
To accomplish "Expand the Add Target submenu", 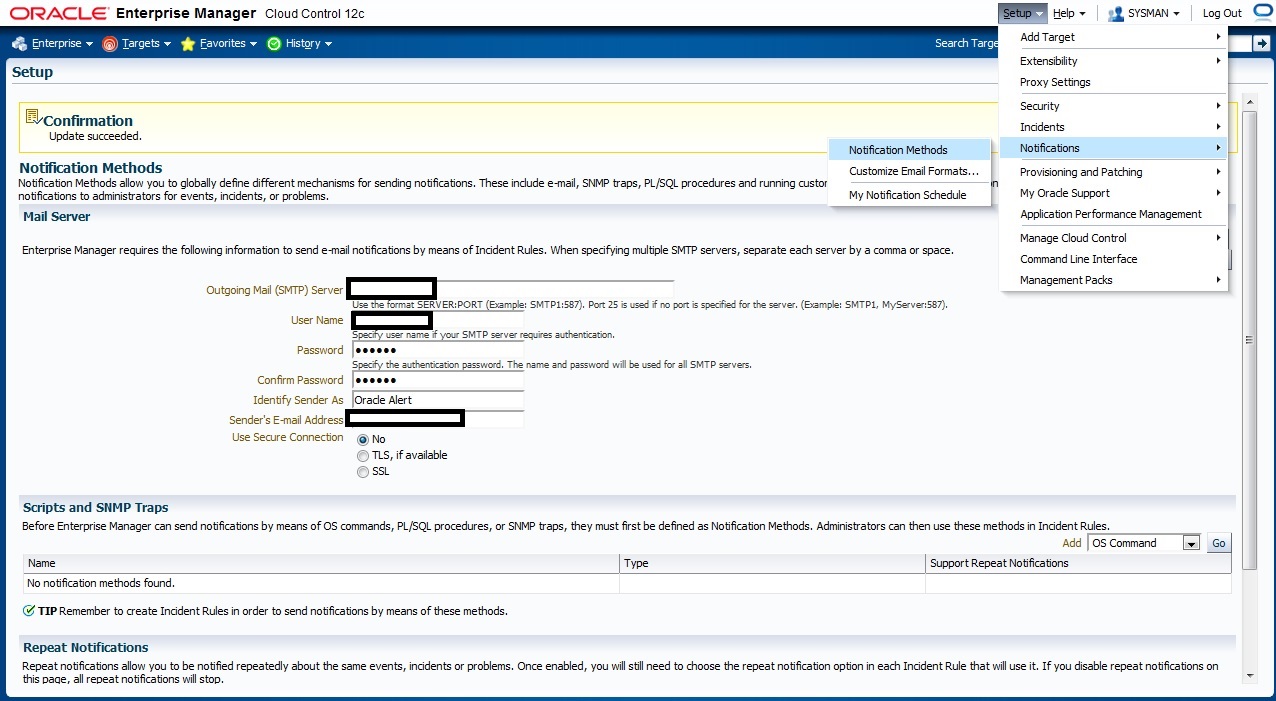I will 1120,37.
